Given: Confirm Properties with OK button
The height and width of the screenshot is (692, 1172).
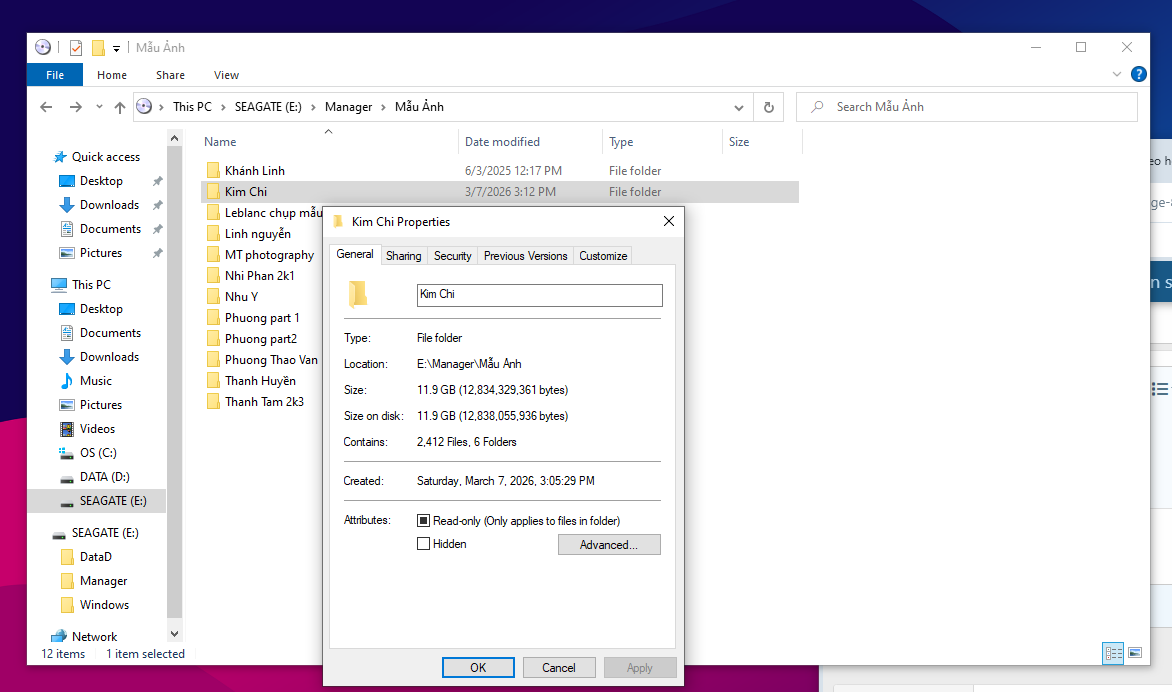Looking at the screenshot, I should pyautogui.click(x=478, y=667).
